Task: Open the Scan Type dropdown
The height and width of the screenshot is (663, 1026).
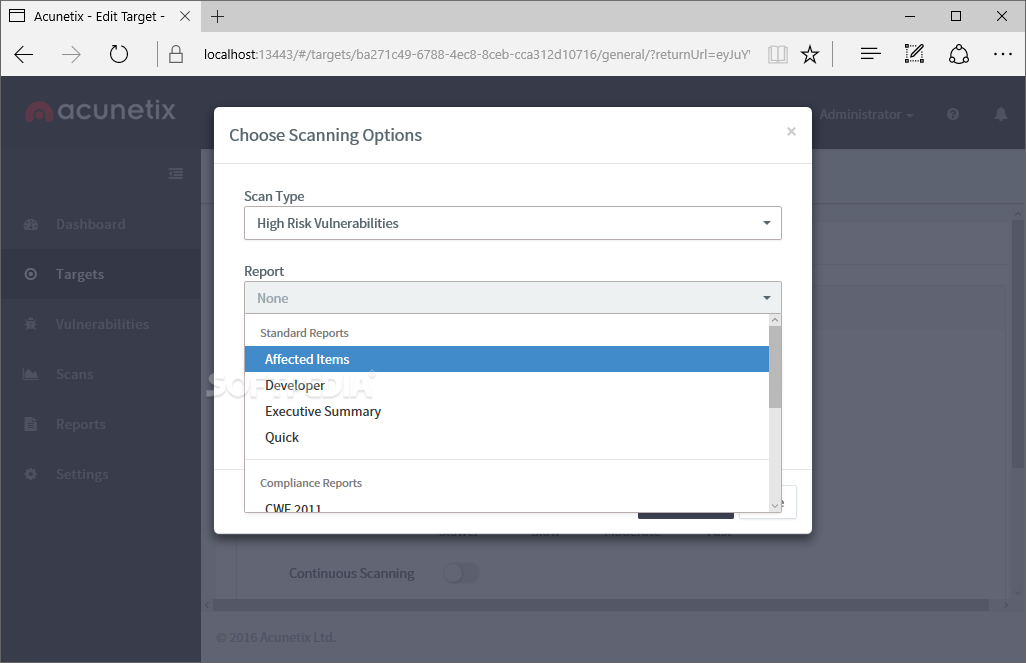Action: [x=512, y=223]
